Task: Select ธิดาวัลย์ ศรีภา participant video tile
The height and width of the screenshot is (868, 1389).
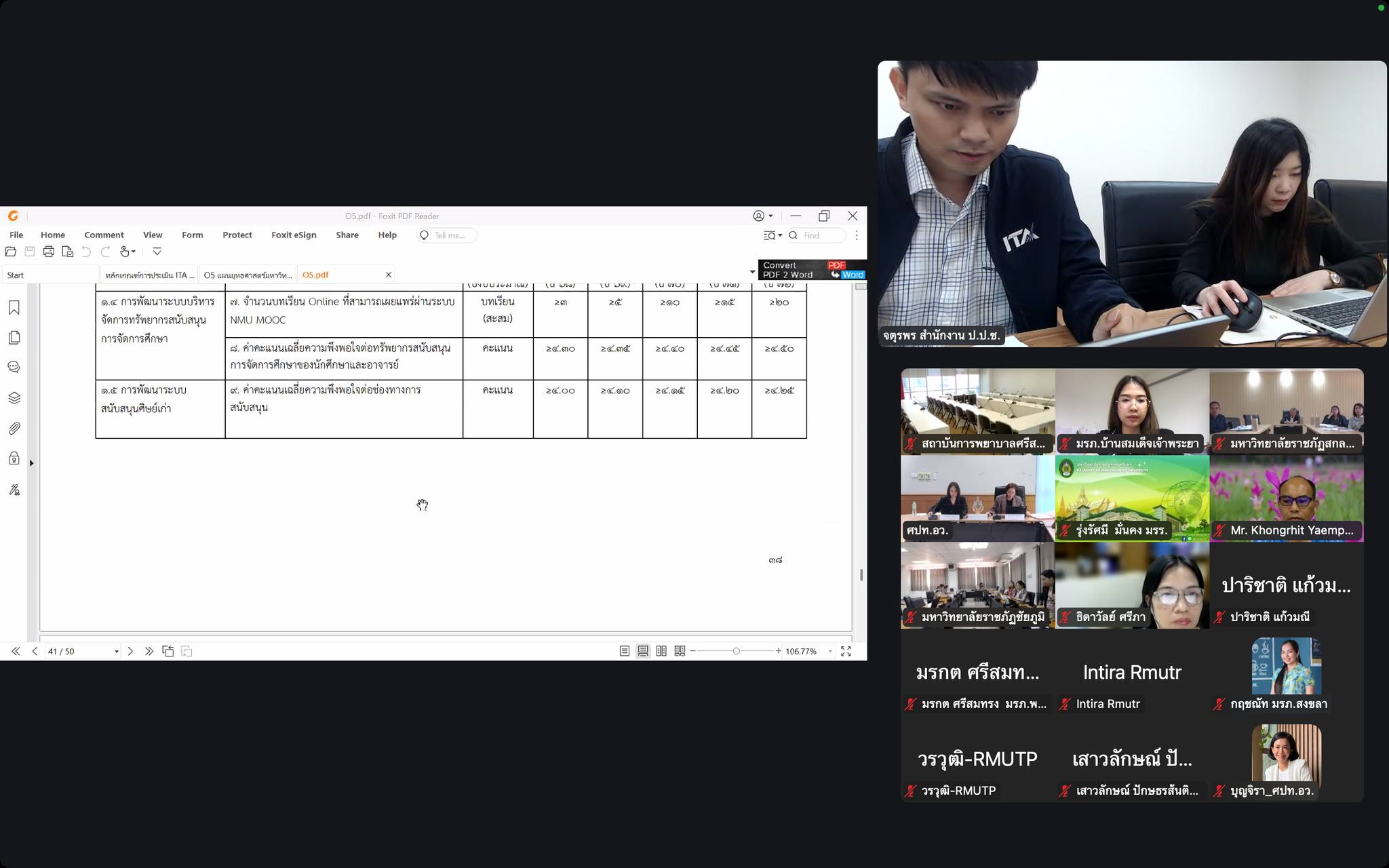Action: click(1132, 585)
